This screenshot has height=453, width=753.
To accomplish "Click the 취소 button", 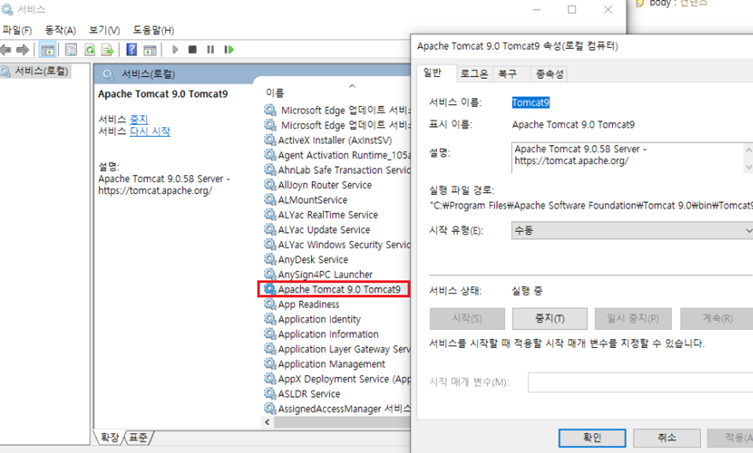I will tap(667, 438).
